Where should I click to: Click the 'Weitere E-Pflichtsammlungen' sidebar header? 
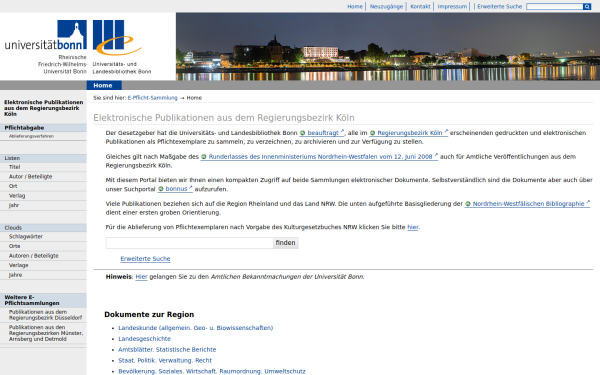click(x=43, y=300)
